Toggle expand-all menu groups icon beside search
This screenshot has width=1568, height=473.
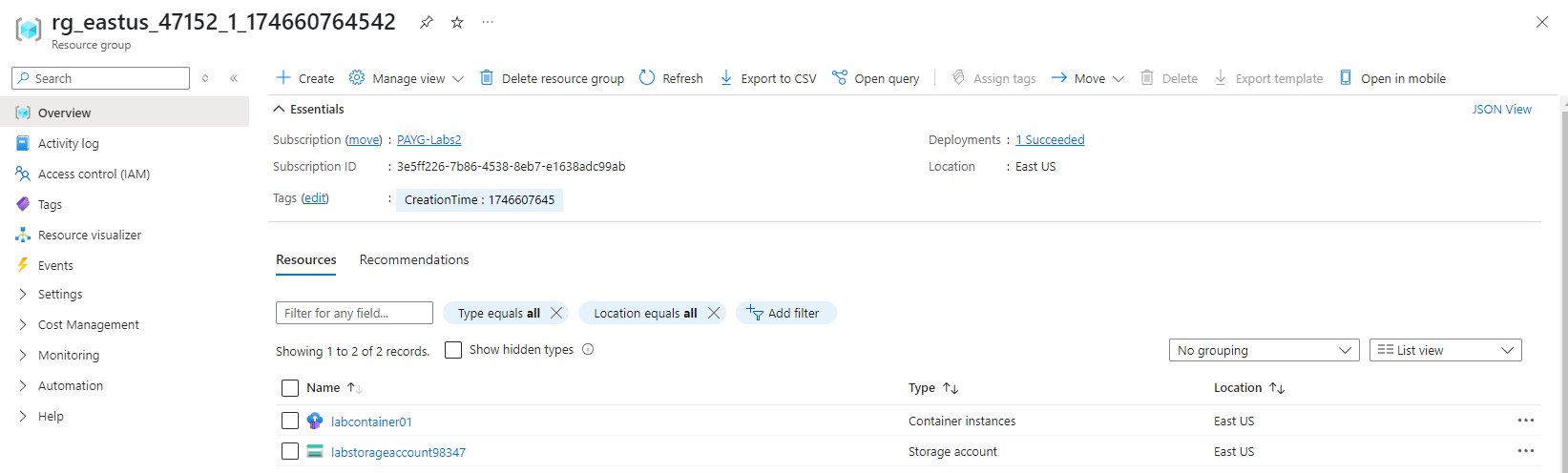tap(205, 78)
